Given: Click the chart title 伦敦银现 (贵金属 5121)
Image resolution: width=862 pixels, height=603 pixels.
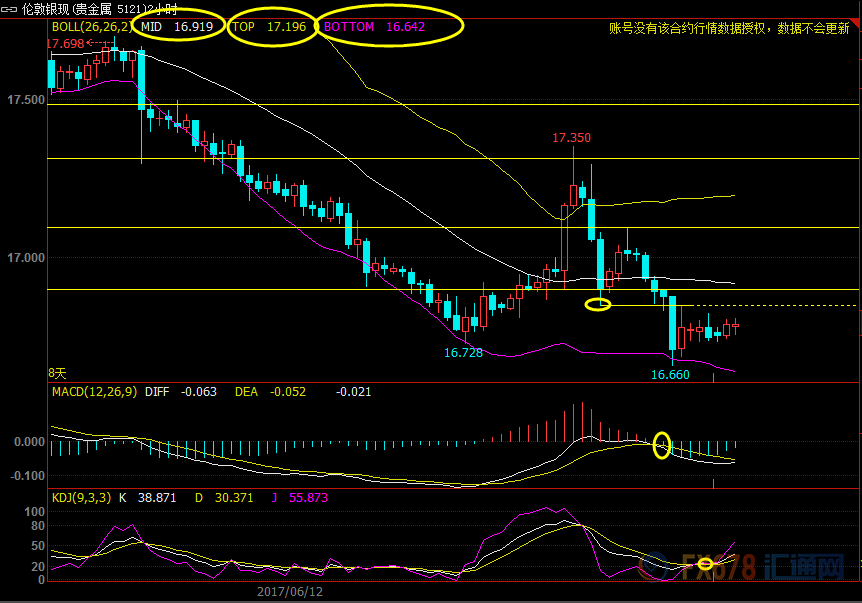Looking at the screenshot, I should click(85, 9).
